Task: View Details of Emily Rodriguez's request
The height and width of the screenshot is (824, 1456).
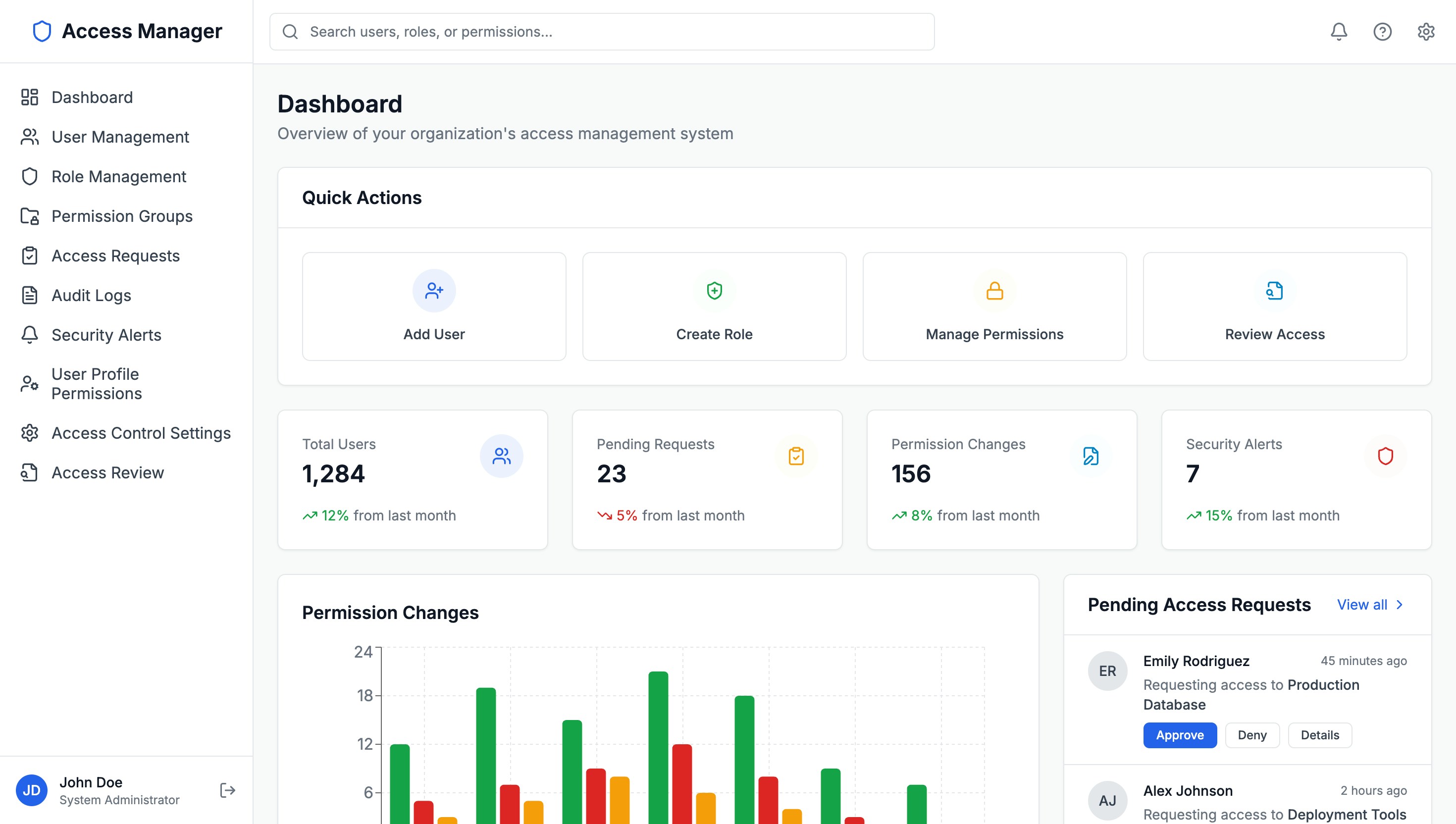Action: [x=1319, y=735]
